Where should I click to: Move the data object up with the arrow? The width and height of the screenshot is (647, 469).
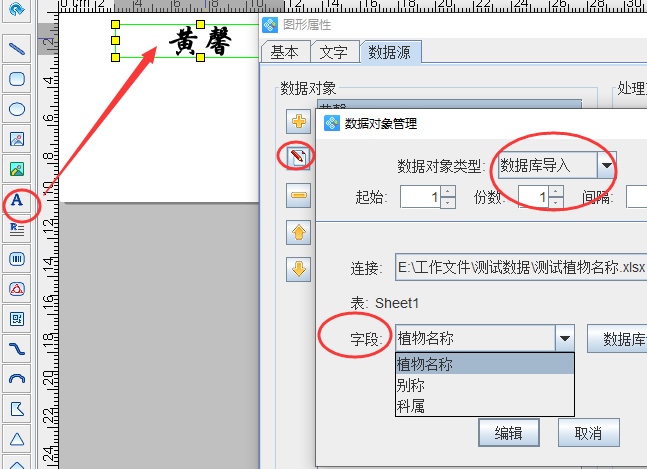(x=298, y=232)
